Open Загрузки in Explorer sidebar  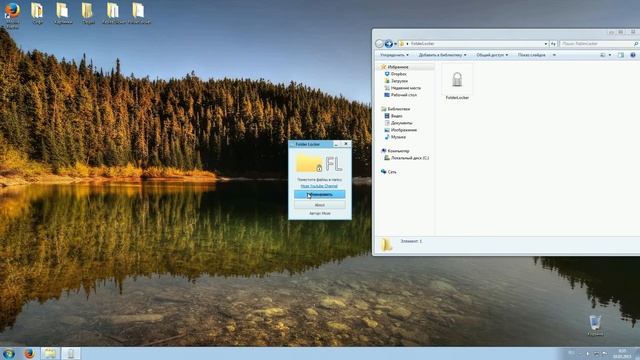tap(399, 81)
